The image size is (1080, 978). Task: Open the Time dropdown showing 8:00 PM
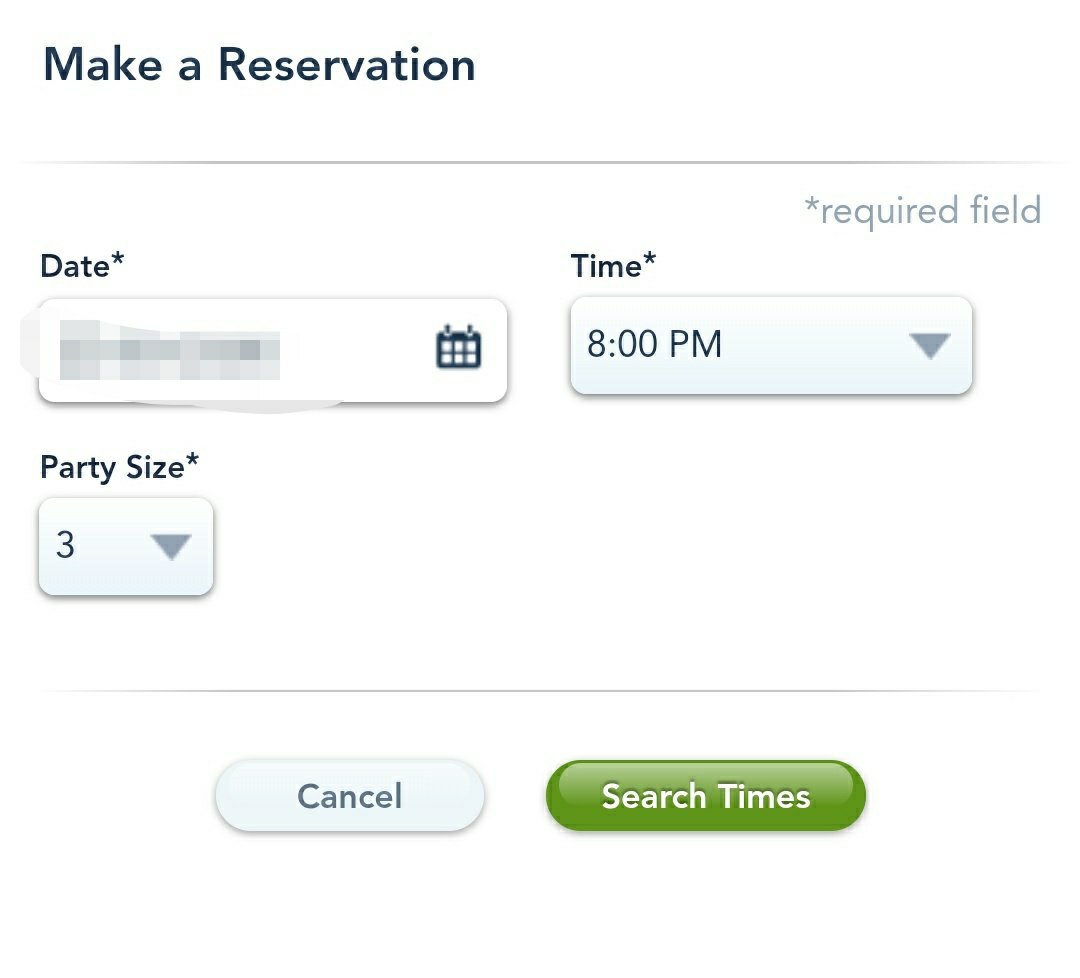pos(770,346)
